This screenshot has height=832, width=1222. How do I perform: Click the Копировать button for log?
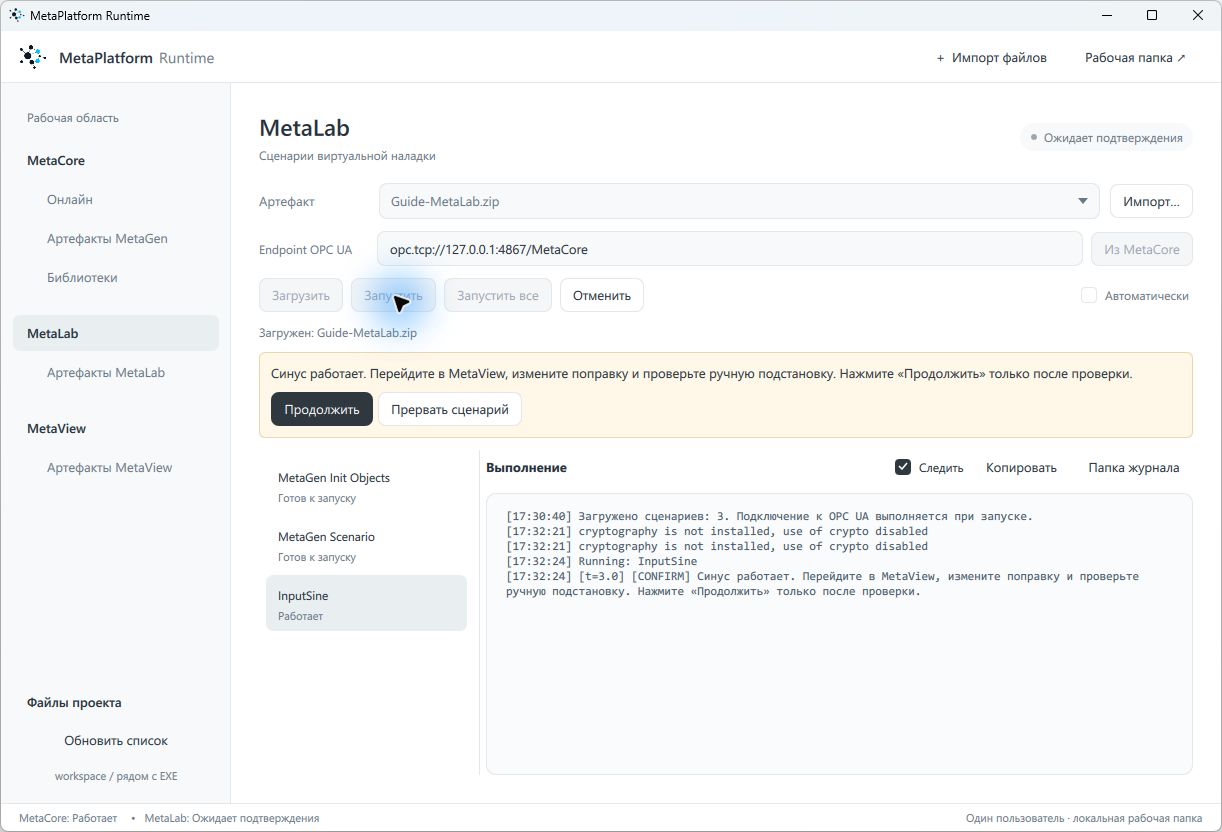(1021, 467)
